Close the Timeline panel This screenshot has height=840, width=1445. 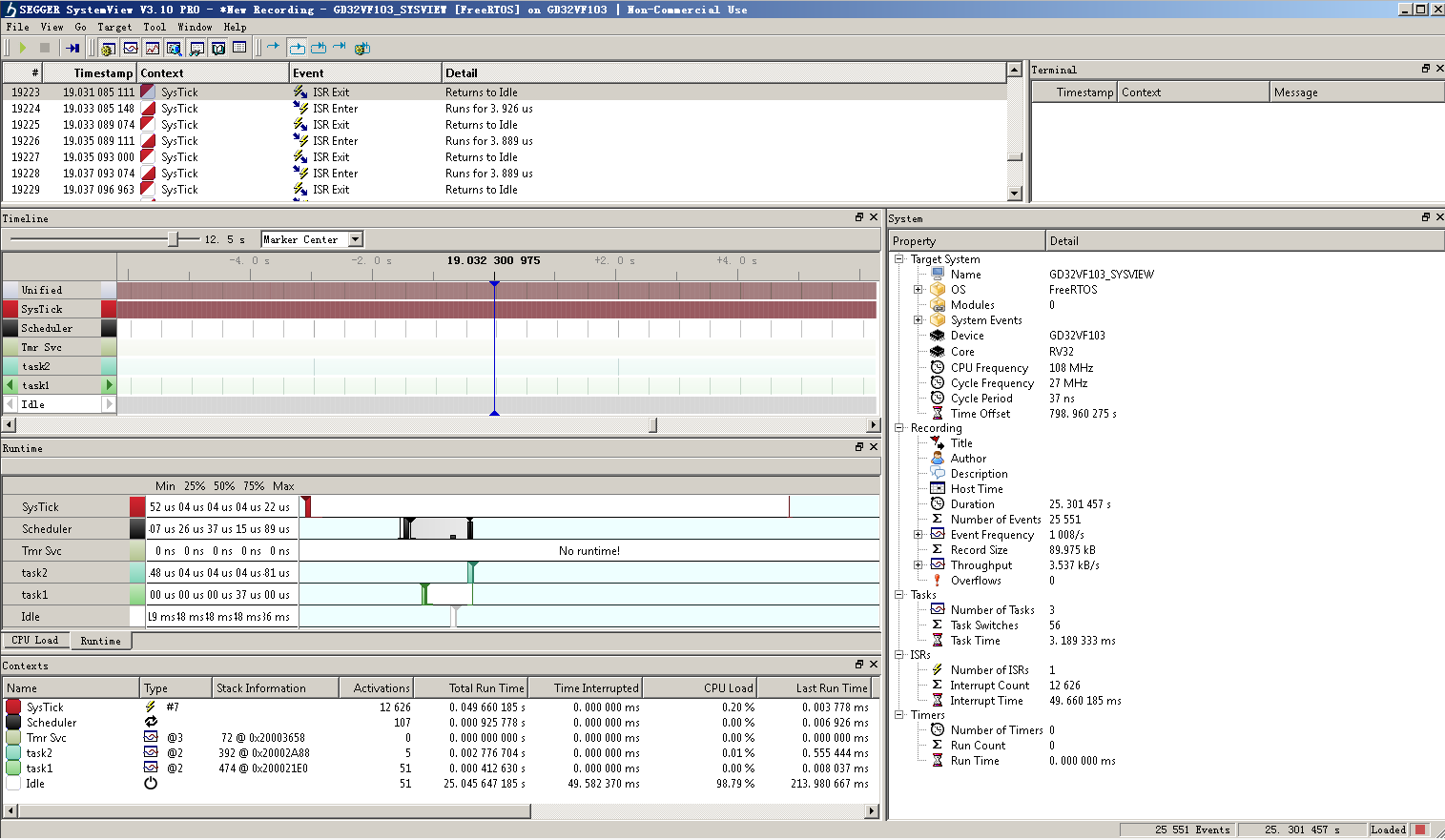tap(874, 217)
